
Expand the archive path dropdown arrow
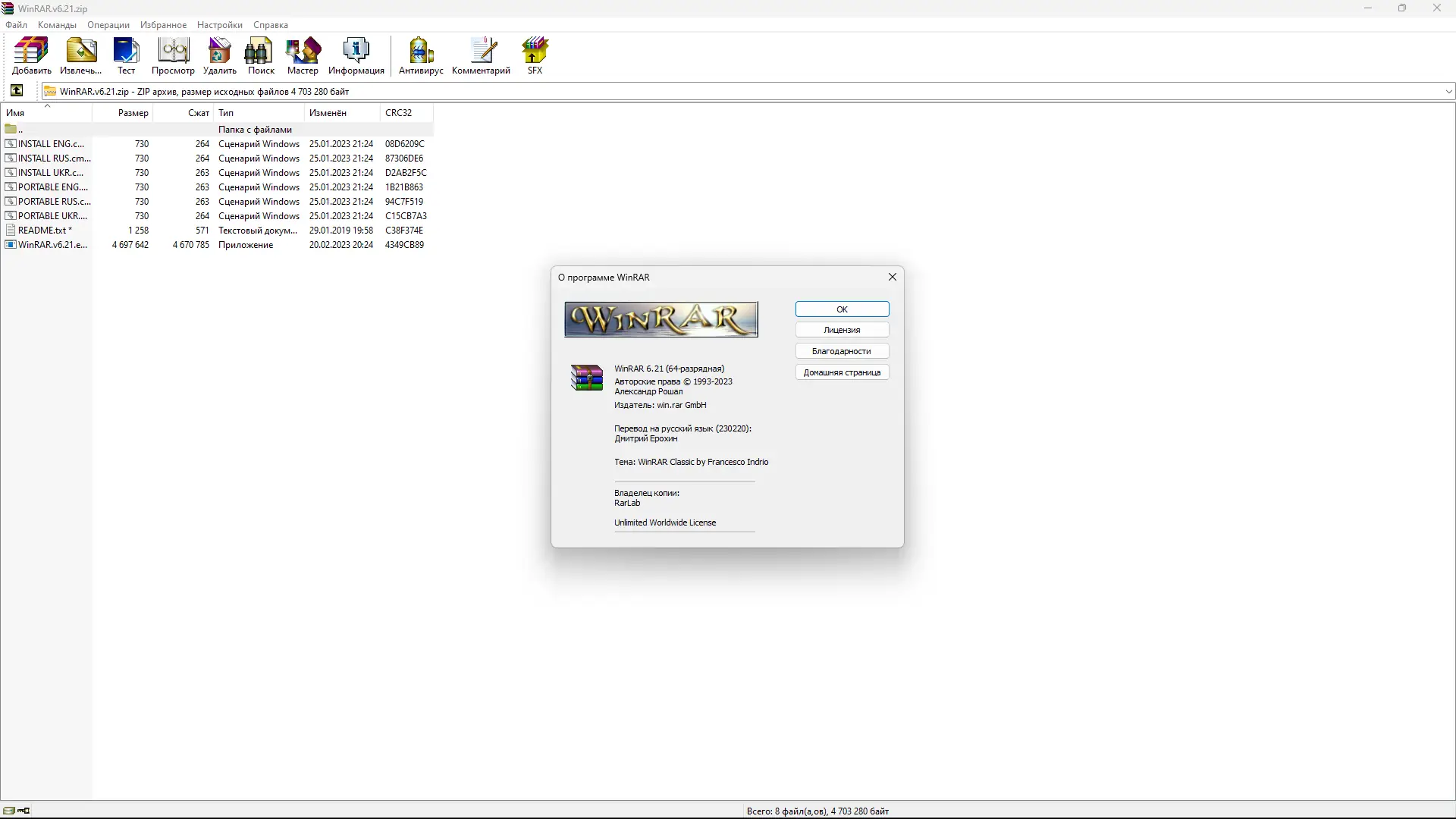(1448, 92)
